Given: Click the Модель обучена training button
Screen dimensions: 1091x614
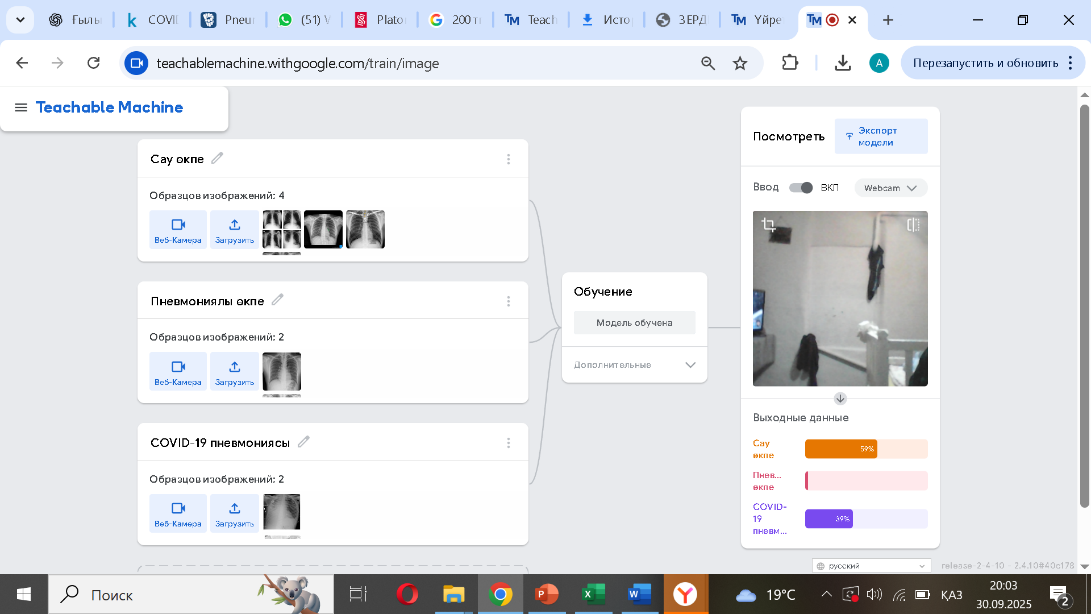Looking at the screenshot, I should [x=635, y=322].
